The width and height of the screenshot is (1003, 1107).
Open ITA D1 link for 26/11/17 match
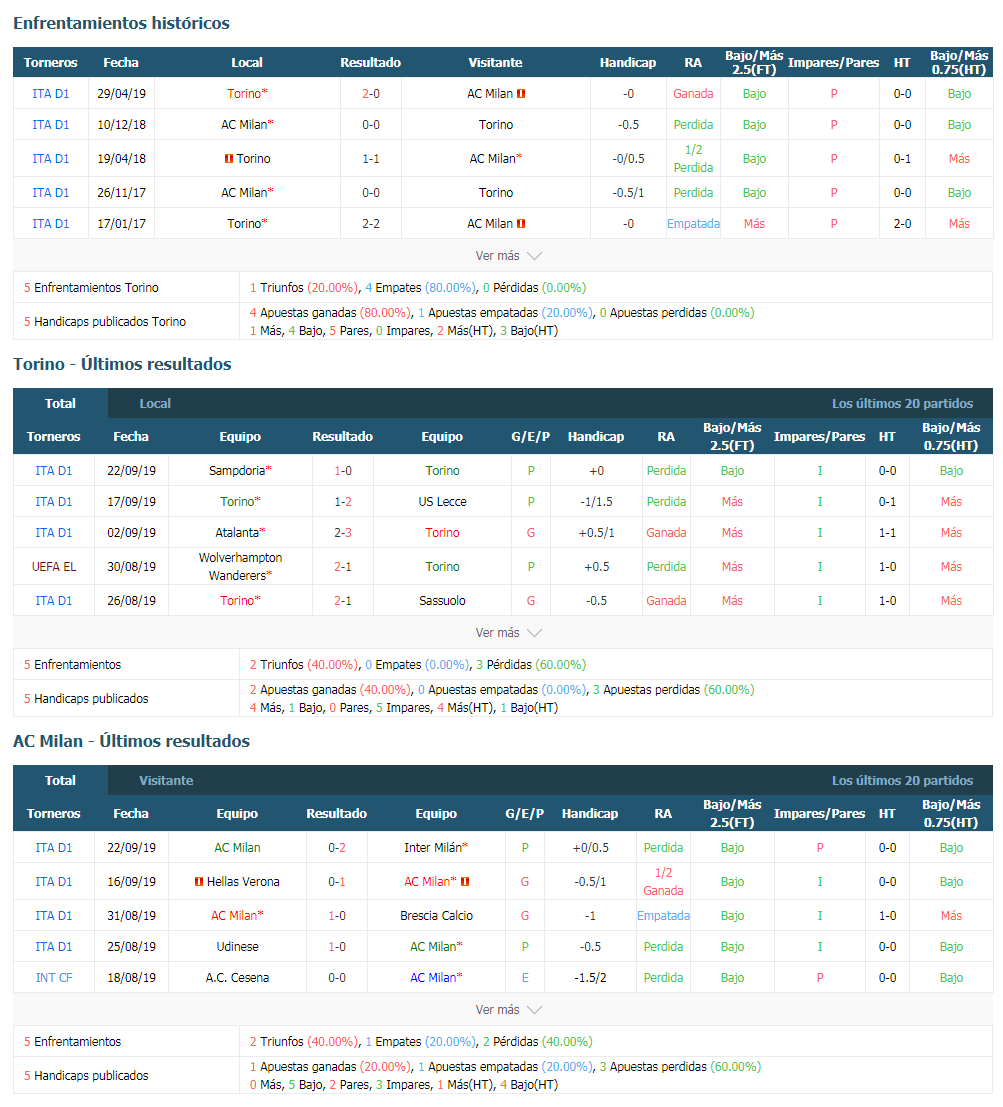click(x=51, y=192)
